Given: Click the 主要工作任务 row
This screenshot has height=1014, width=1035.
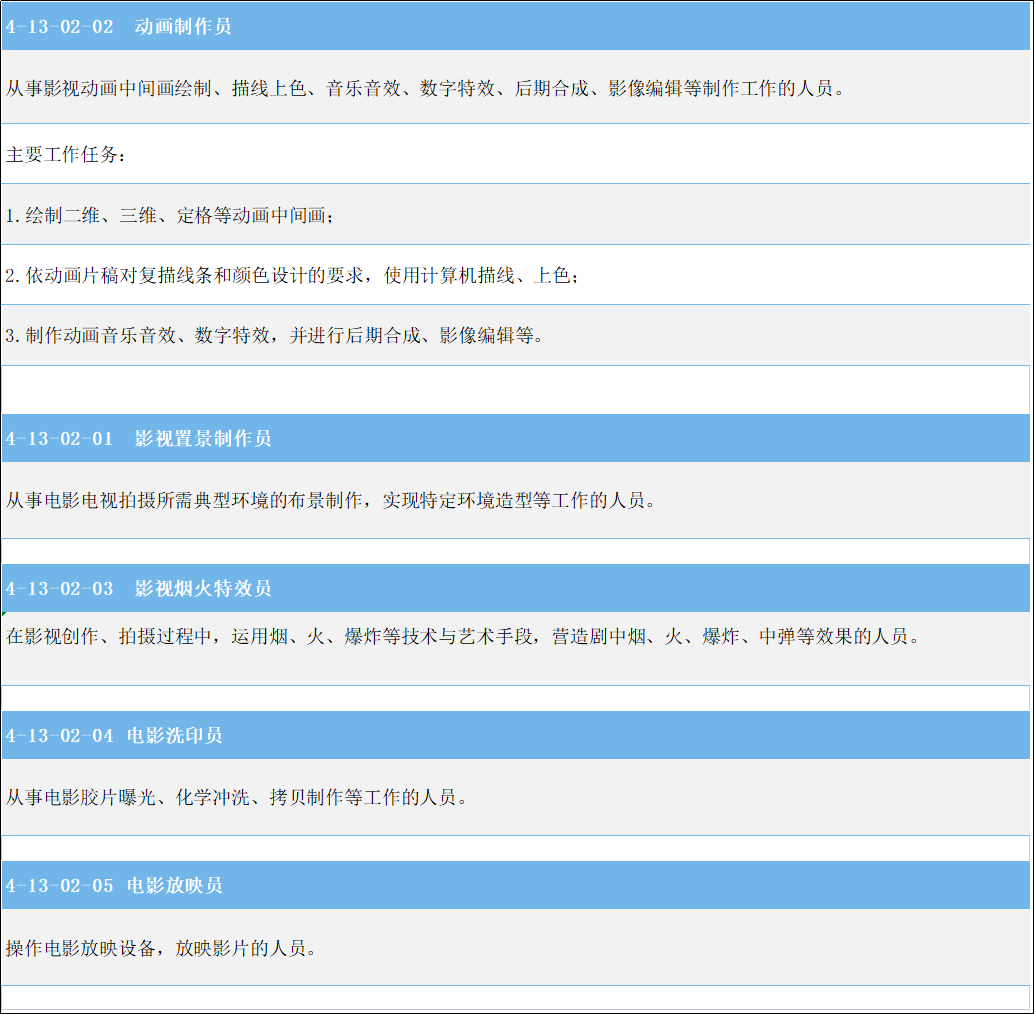Looking at the screenshot, I should [x=516, y=155].
